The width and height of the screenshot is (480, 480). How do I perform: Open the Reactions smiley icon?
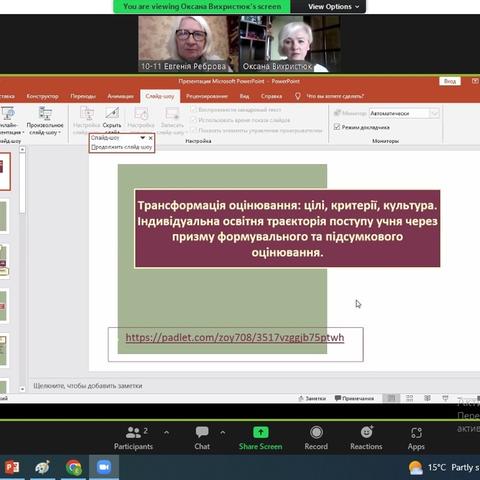366,432
